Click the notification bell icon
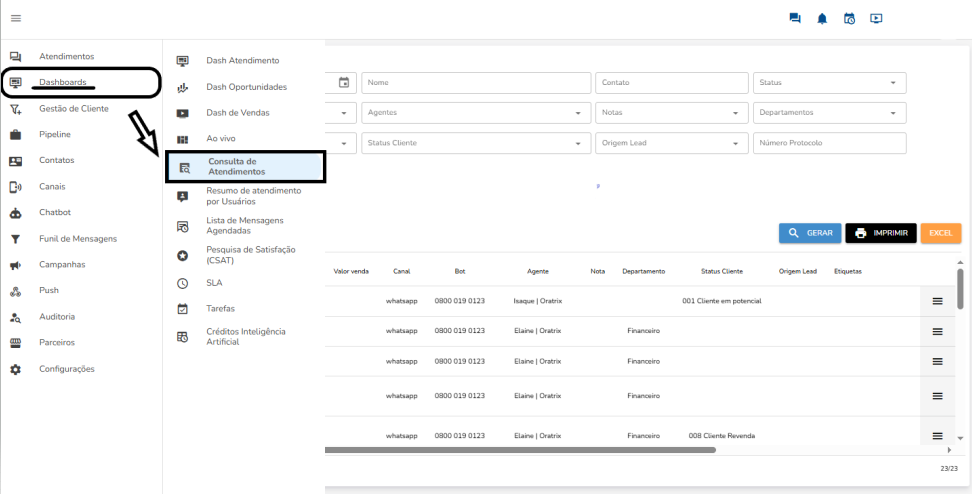The width and height of the screenshot is (972, 494). click(822, 18)
